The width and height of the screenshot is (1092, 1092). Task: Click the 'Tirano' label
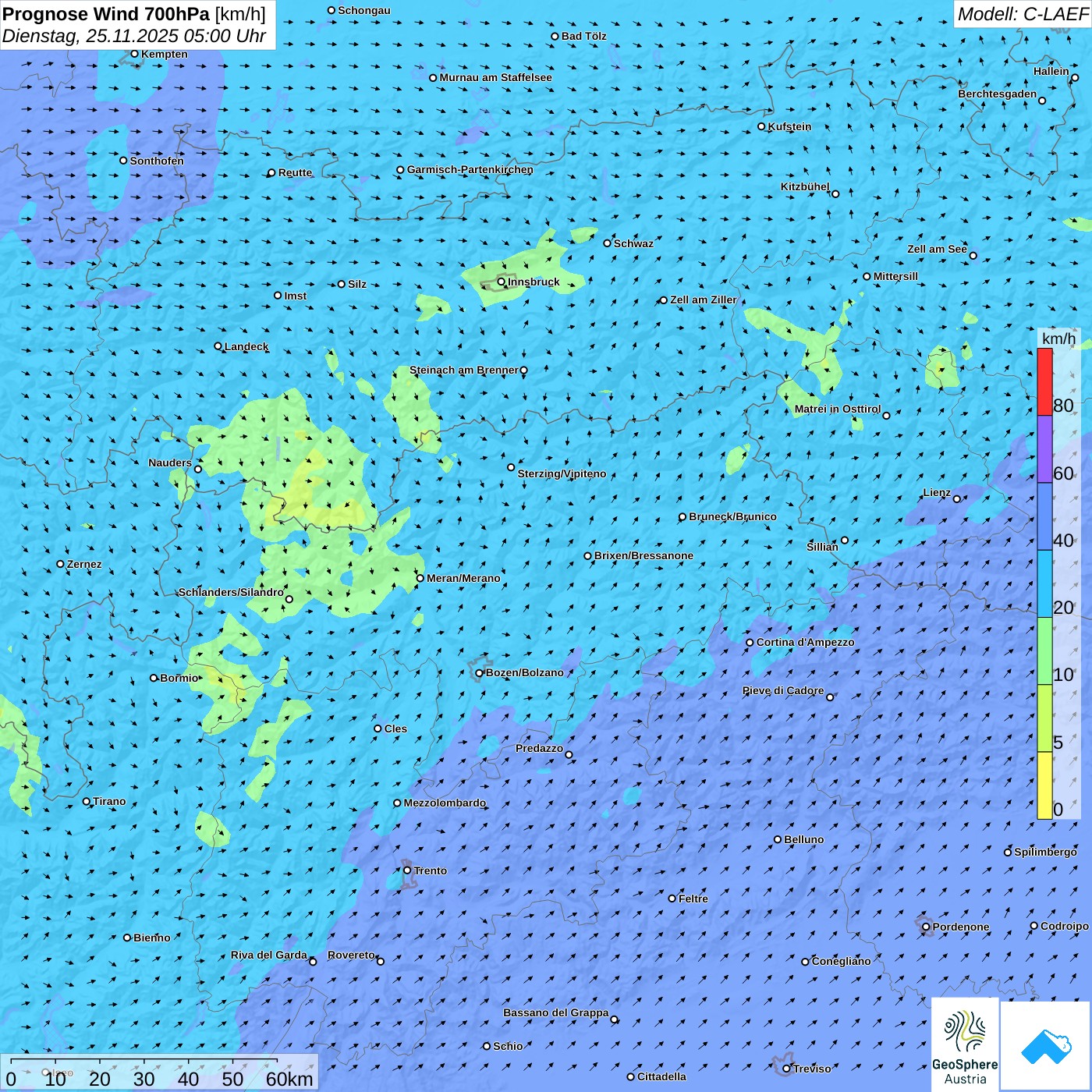(109, 801)
